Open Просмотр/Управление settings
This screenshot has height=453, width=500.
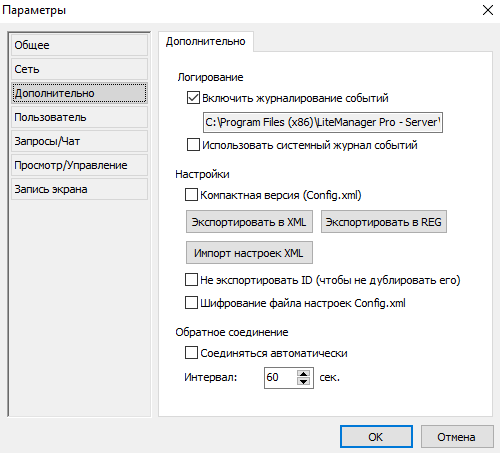pyautogui.click(x=79, y=165)
